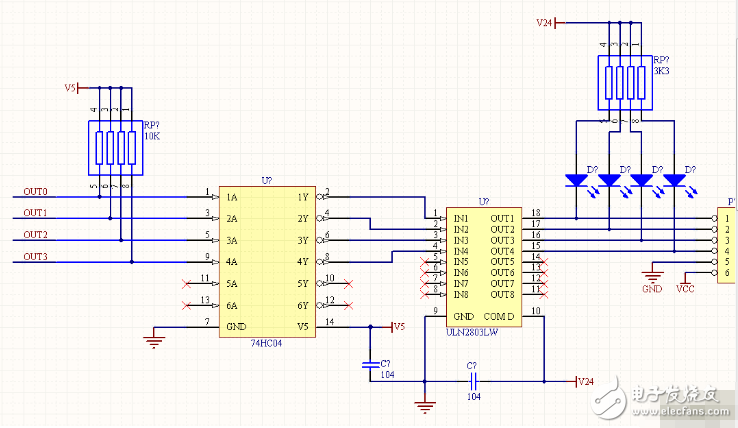Select the horizontal 104 capacitor near V24
The height and width of the screenshot is (428, 738).
coord(471,381)
